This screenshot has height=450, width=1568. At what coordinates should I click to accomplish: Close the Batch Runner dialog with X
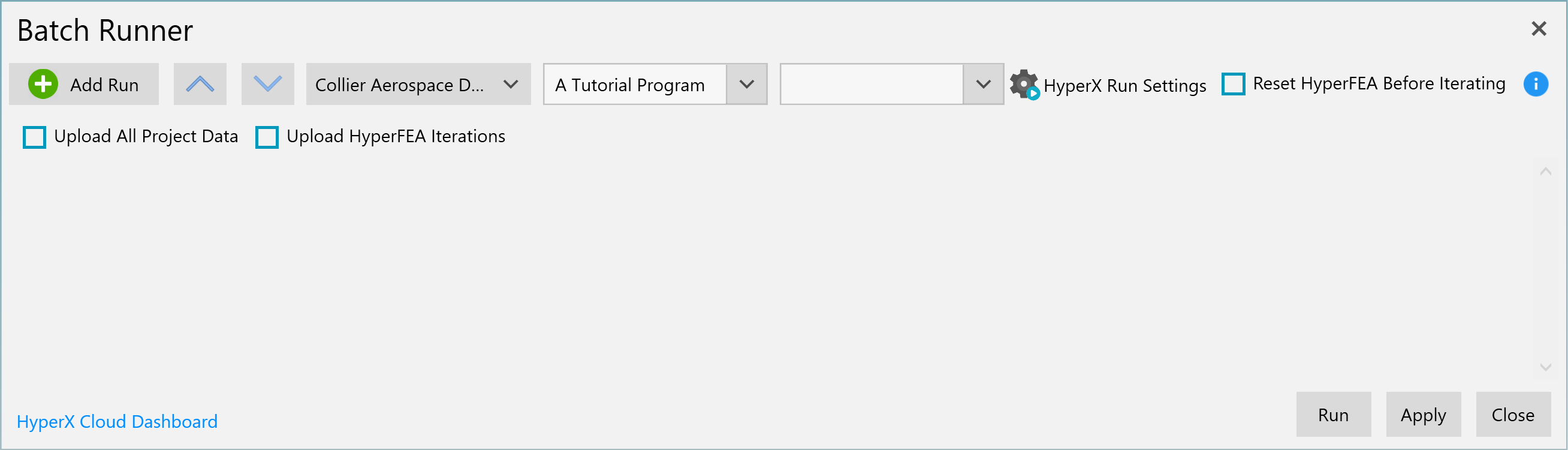1539,29
